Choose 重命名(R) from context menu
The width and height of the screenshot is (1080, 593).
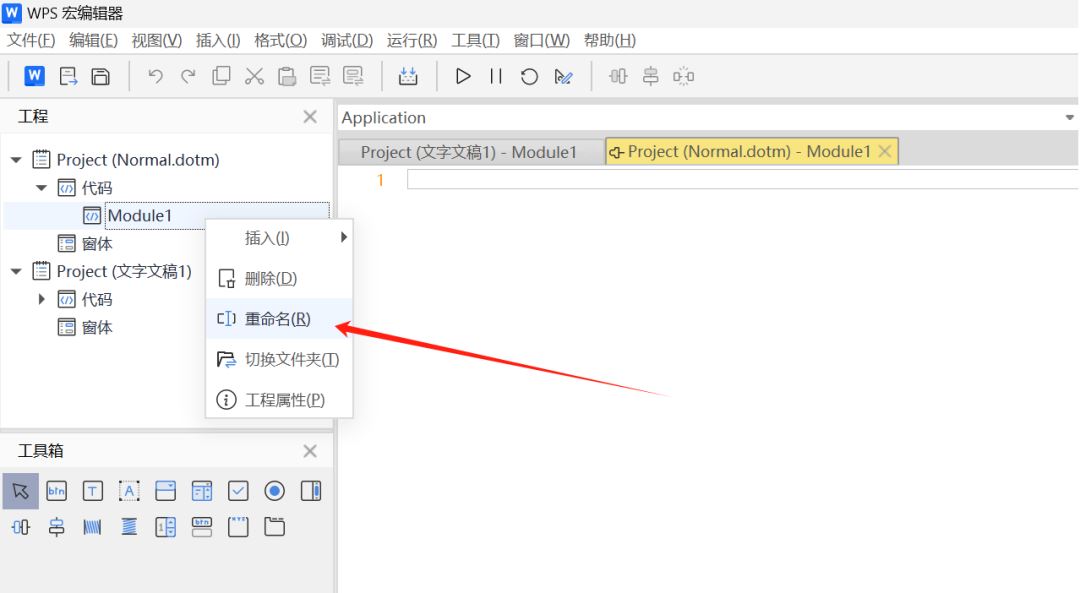(279, 319)
